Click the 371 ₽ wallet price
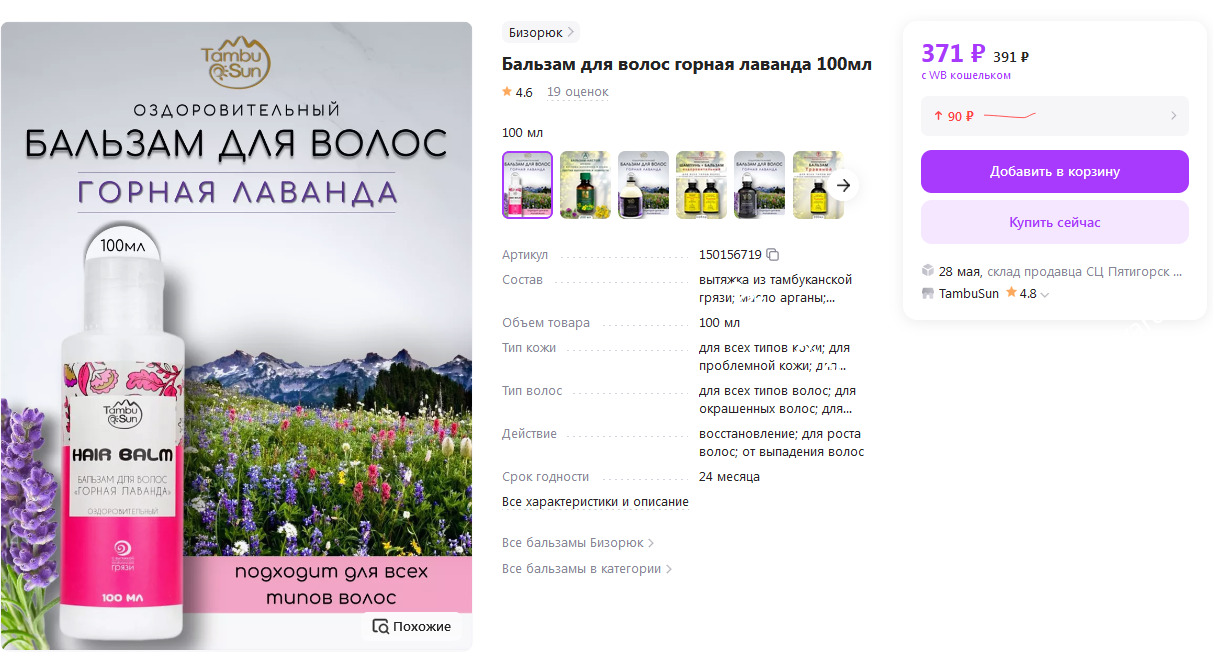1213x670 pixels. tap(953, 53)
